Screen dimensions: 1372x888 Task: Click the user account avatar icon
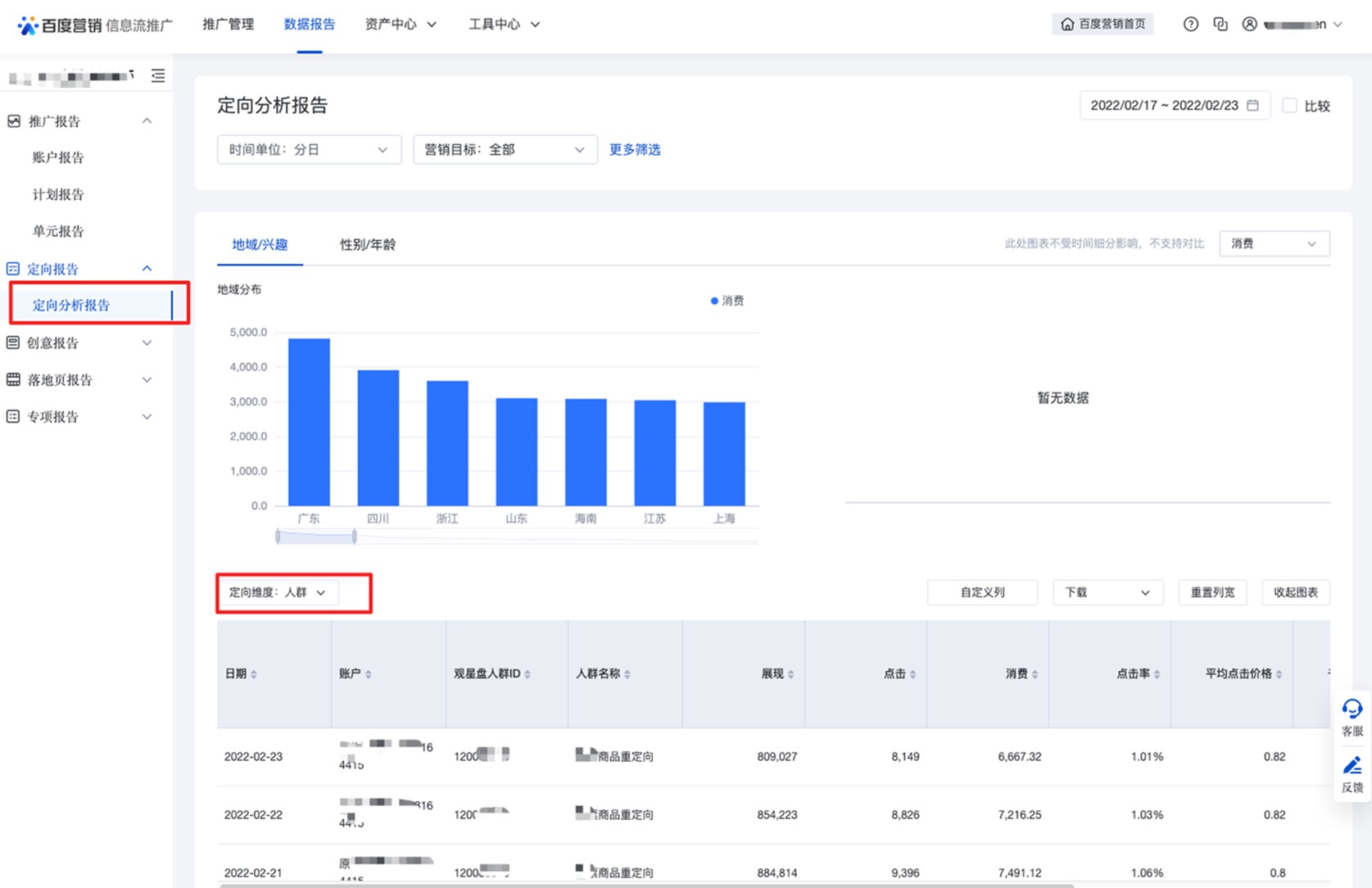point(1249,25)
